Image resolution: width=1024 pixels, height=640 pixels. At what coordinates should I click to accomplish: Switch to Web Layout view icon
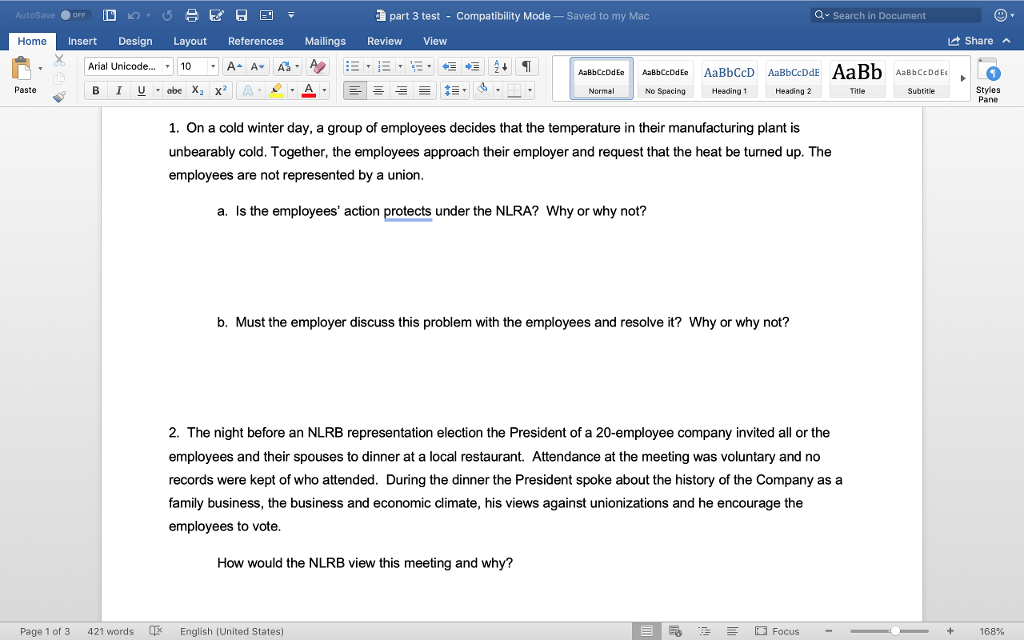[x=675, y=631]
